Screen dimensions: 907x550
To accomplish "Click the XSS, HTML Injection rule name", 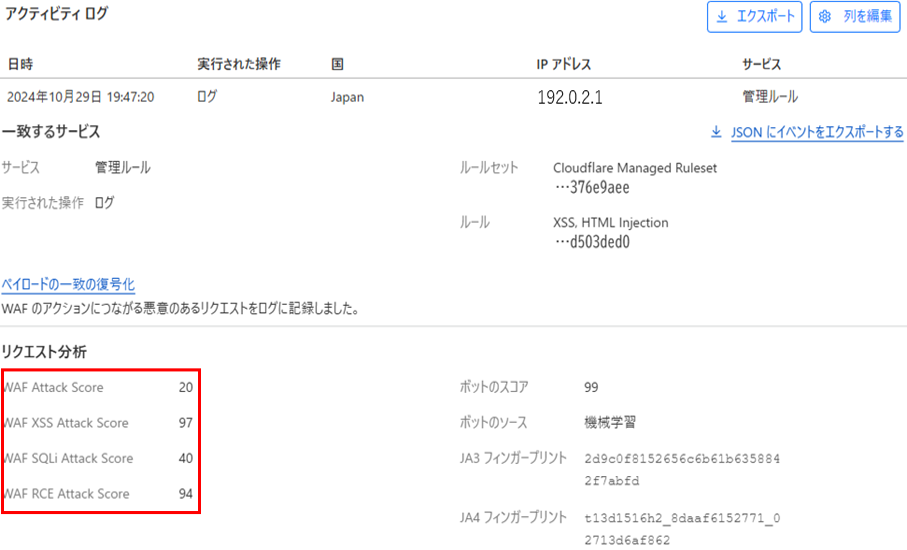I will (610, 222).
